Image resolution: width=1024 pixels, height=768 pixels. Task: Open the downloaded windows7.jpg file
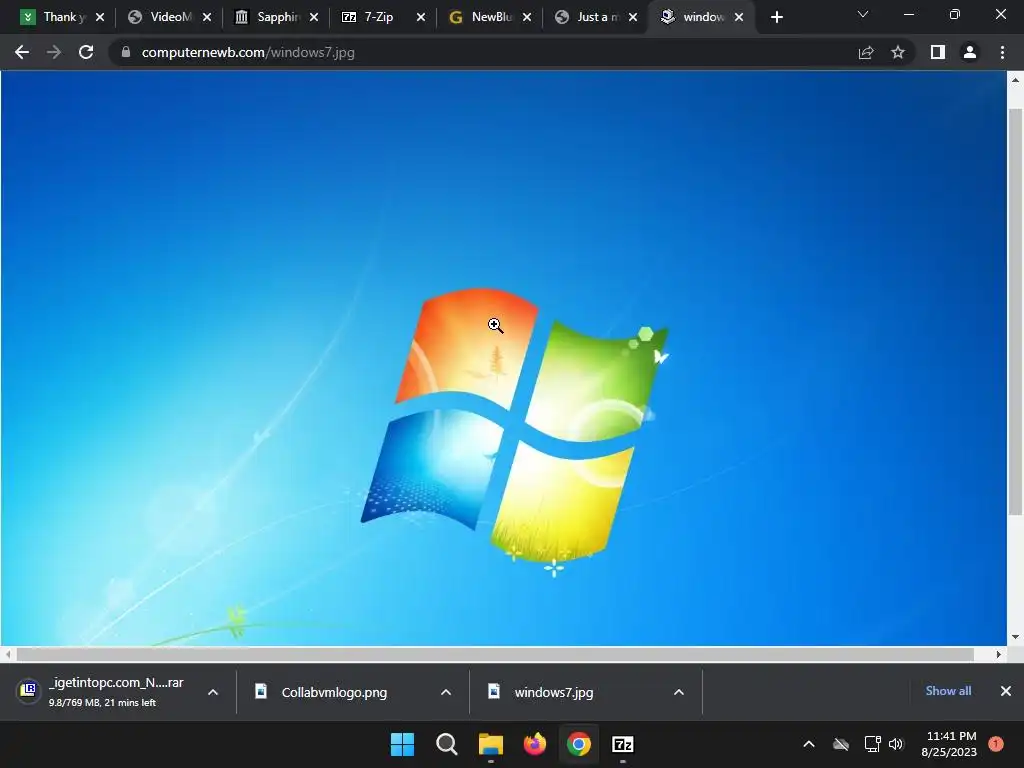[x=553, y=692]
